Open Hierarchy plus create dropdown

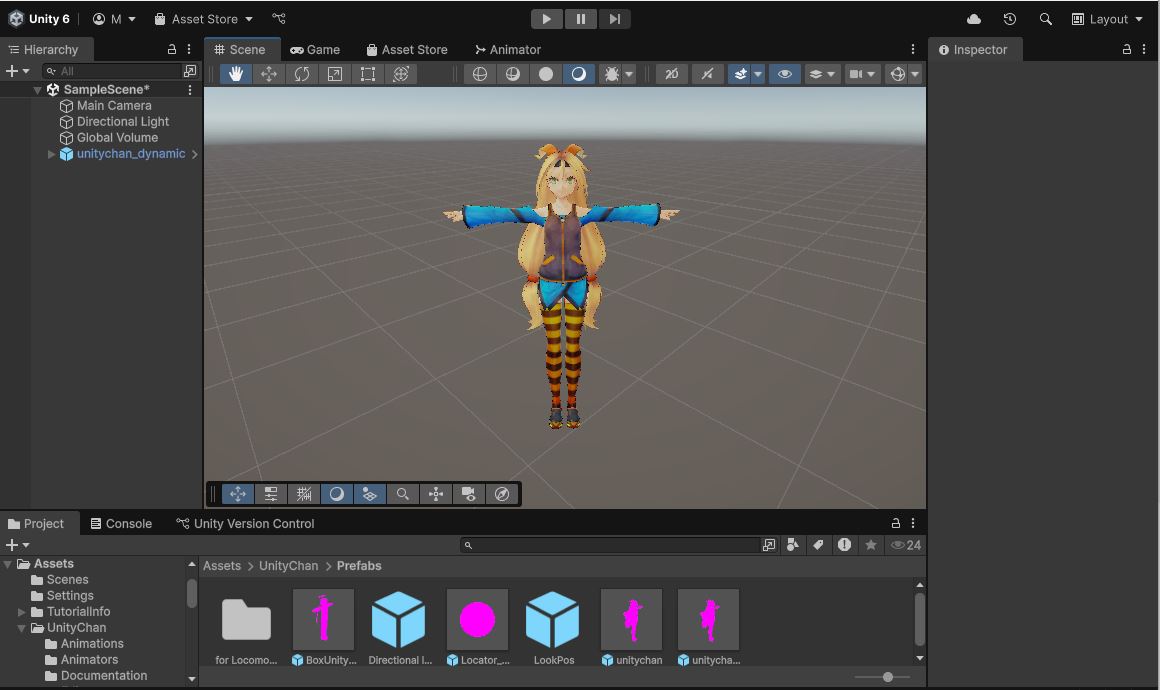(18, 71)
